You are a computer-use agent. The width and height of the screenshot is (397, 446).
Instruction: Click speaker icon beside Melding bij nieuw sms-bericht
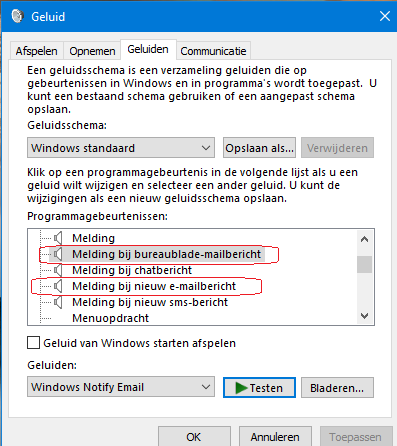[58, 302]
